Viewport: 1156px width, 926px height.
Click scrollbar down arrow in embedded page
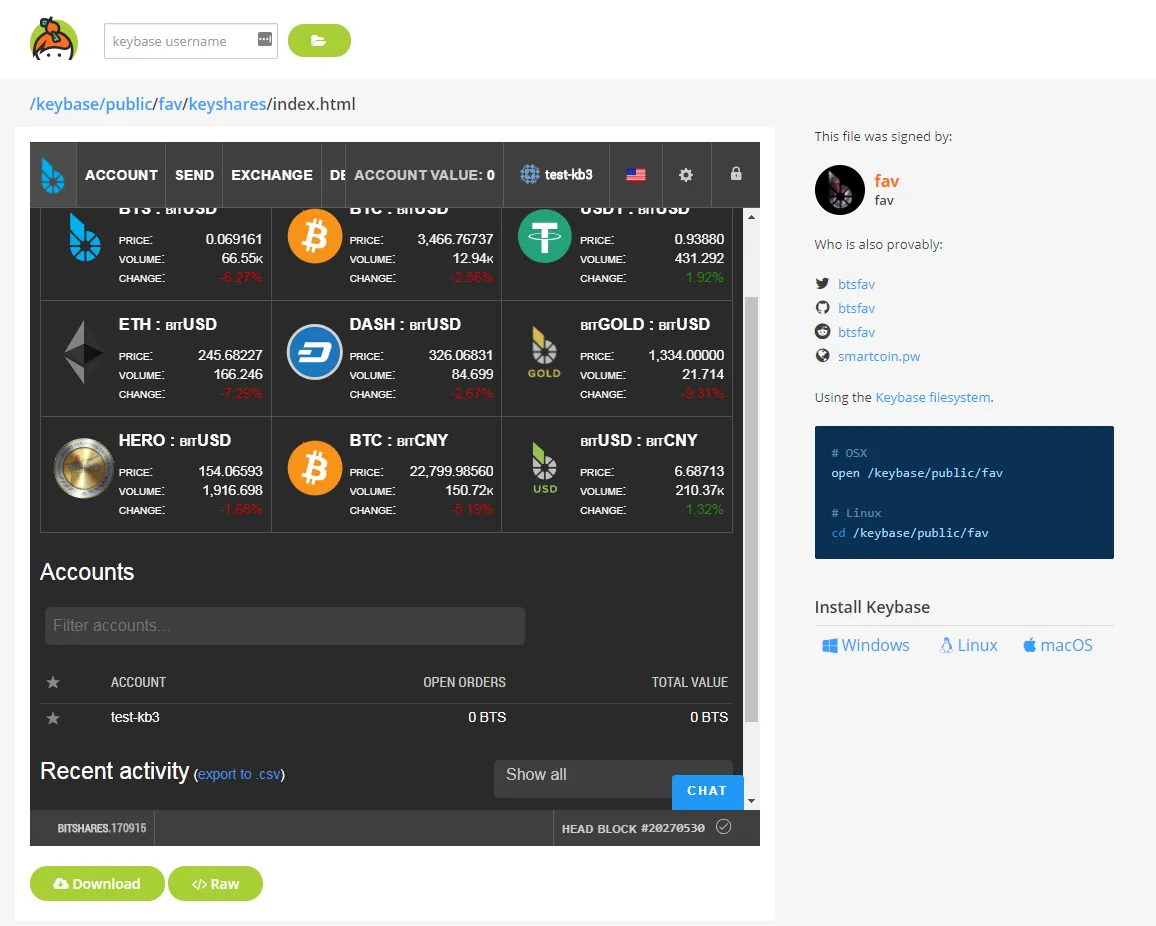tap(751, 801)
